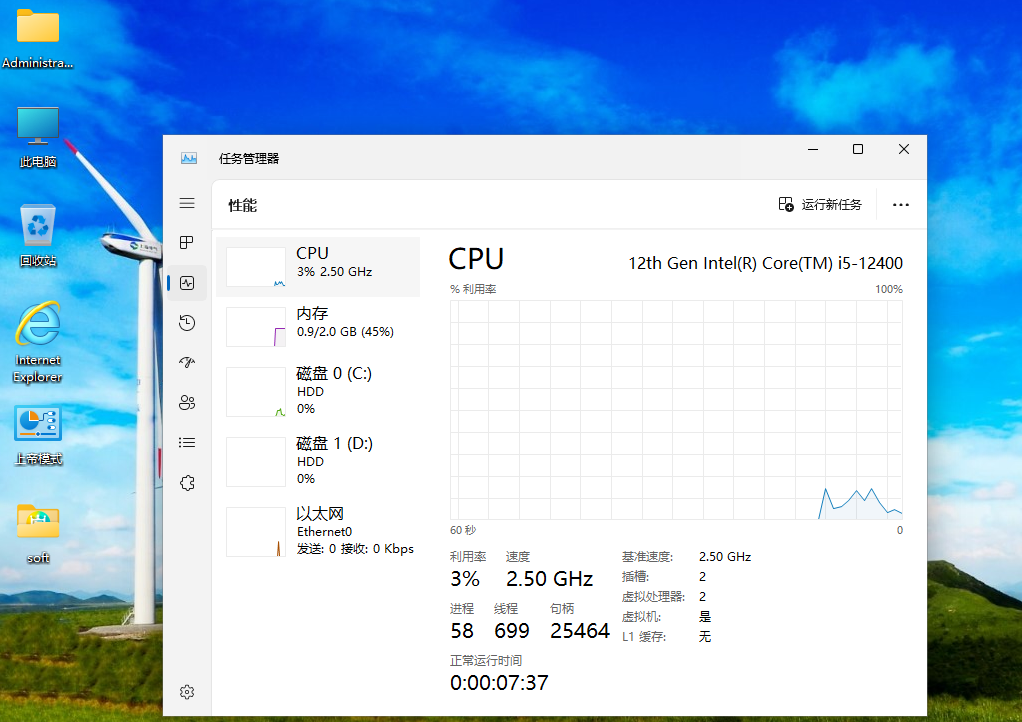
Task: Open the hamburger navigation menu
Action: pyautogui.click(x=187, y=203)
